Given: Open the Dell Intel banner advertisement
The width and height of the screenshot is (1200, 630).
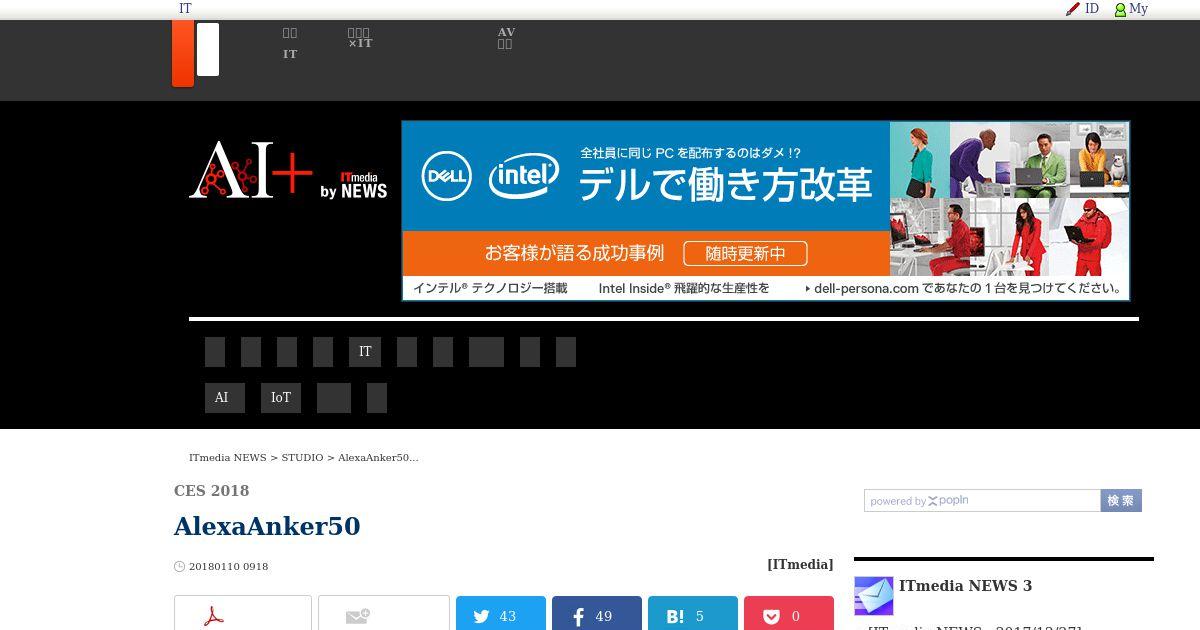Looking at the screenshot, I should 766,211.
